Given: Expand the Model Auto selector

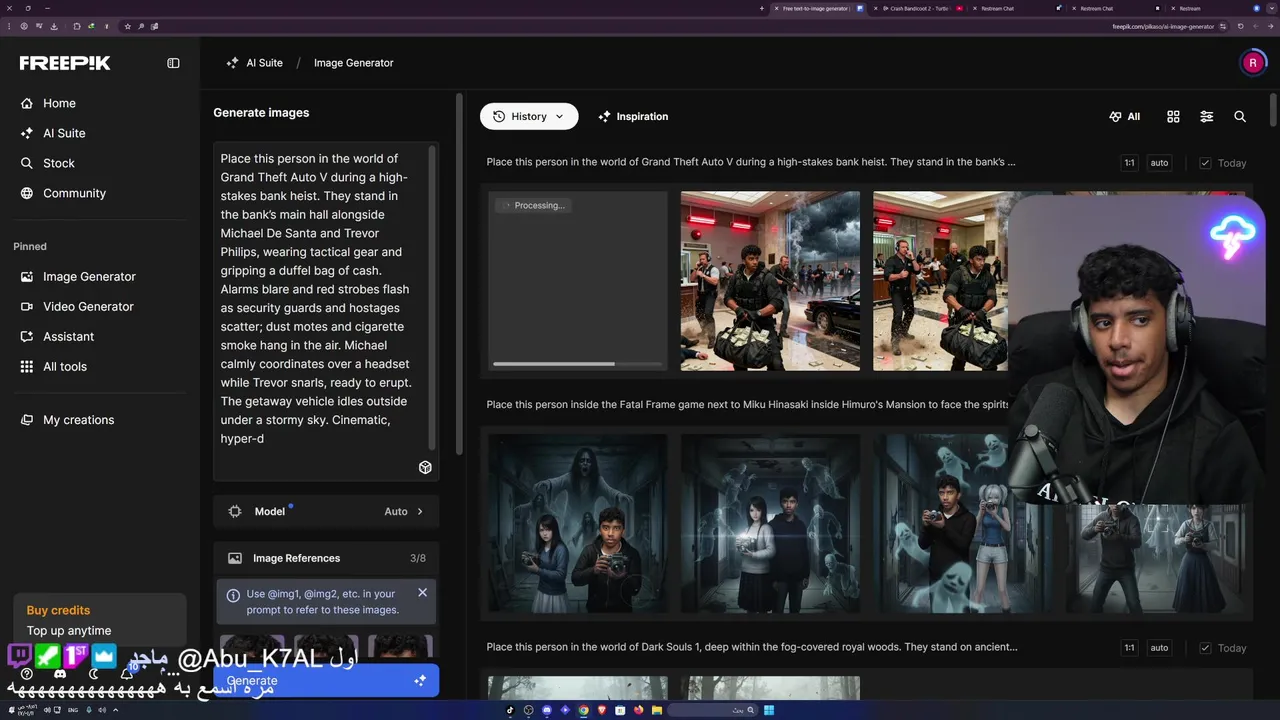Looking at the screenshot, I should click(326, 511).
